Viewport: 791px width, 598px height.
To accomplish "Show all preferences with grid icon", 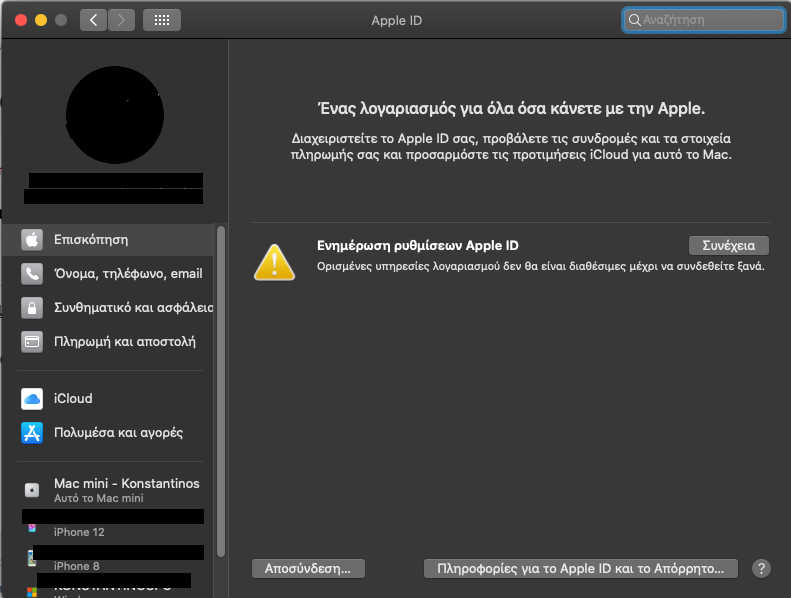I will point(161,20).
